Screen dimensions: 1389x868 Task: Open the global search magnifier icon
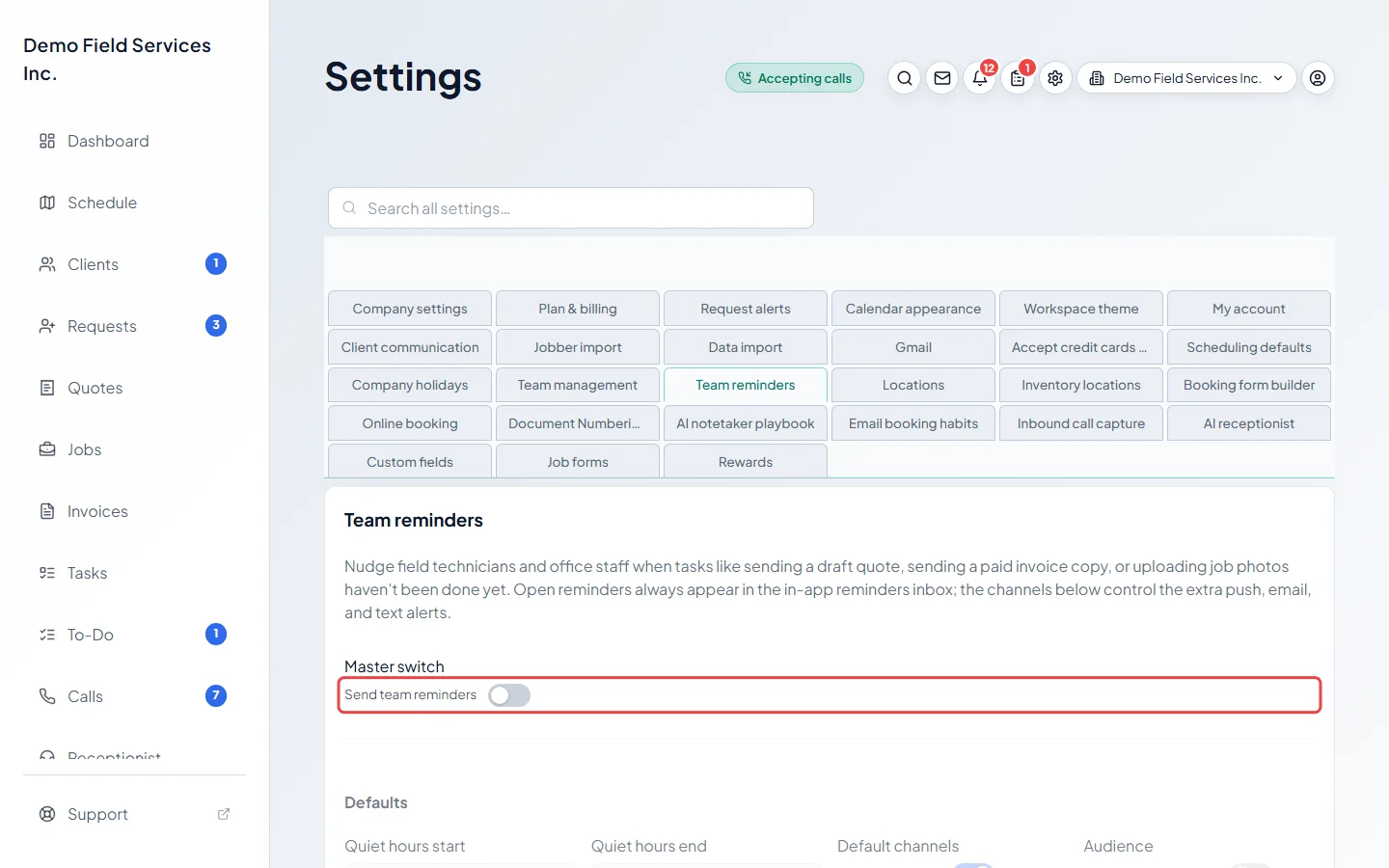point(905,78)
